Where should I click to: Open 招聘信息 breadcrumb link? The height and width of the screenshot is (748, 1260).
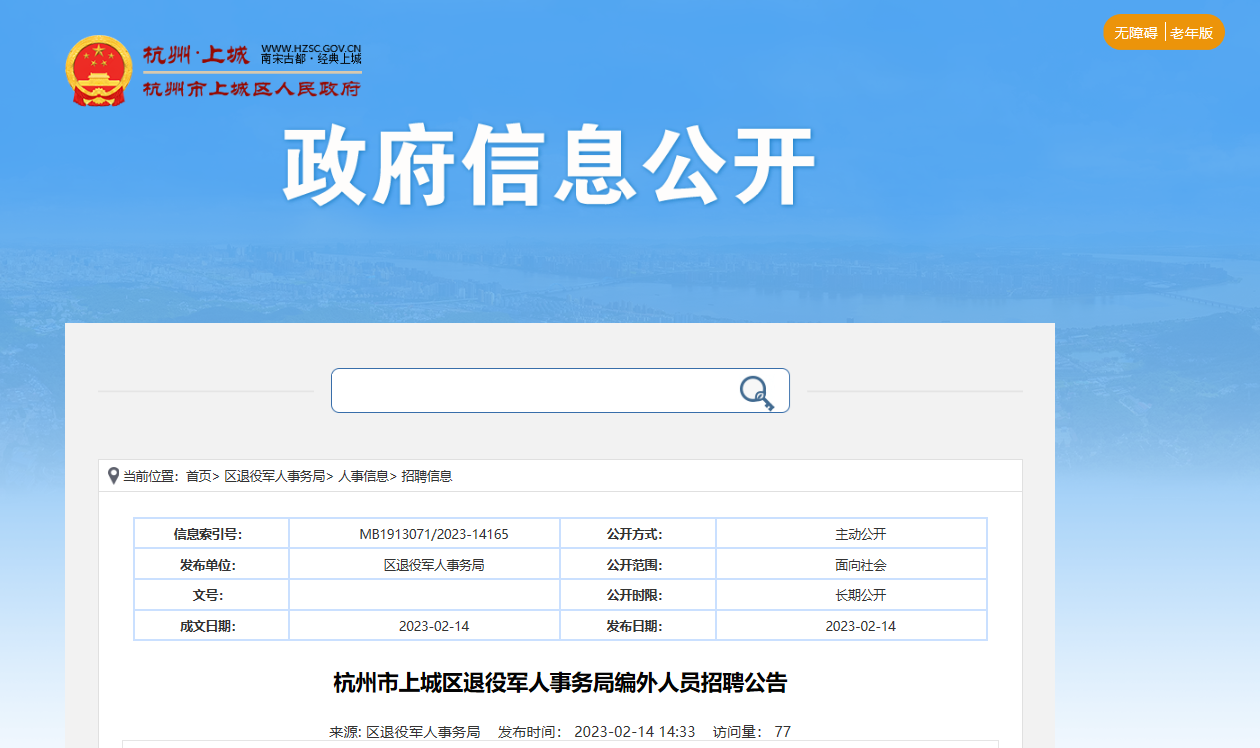[427, 476]
